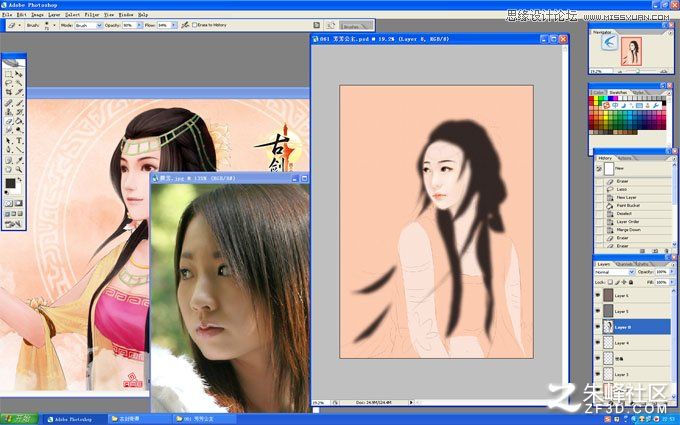
Task: Select the Hand tool
Action: [9, 169]
